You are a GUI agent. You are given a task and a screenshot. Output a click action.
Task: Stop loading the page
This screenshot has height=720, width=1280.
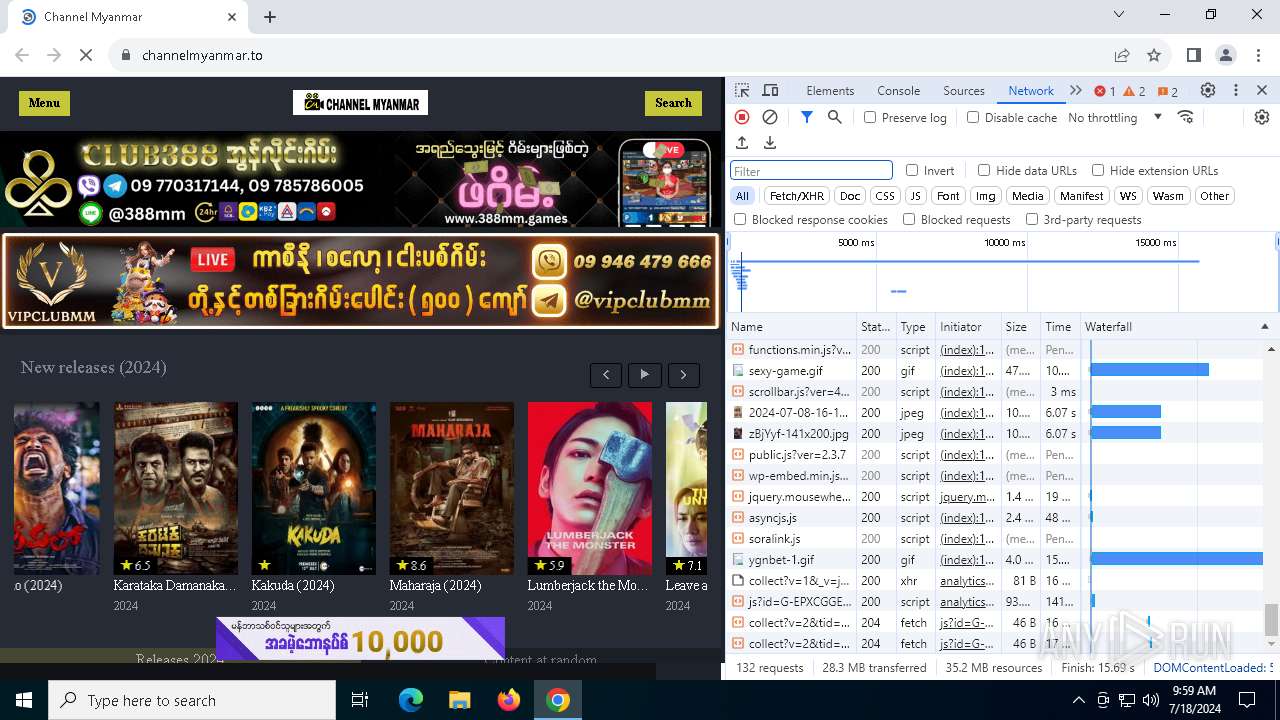86,55
